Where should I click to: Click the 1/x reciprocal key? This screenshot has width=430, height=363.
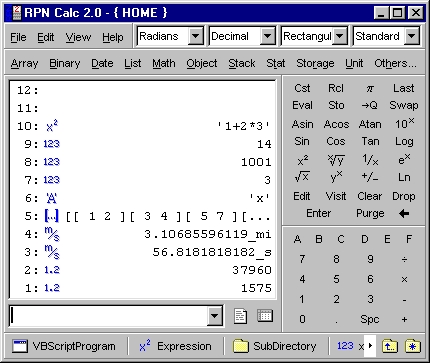[x=370, y=160]
